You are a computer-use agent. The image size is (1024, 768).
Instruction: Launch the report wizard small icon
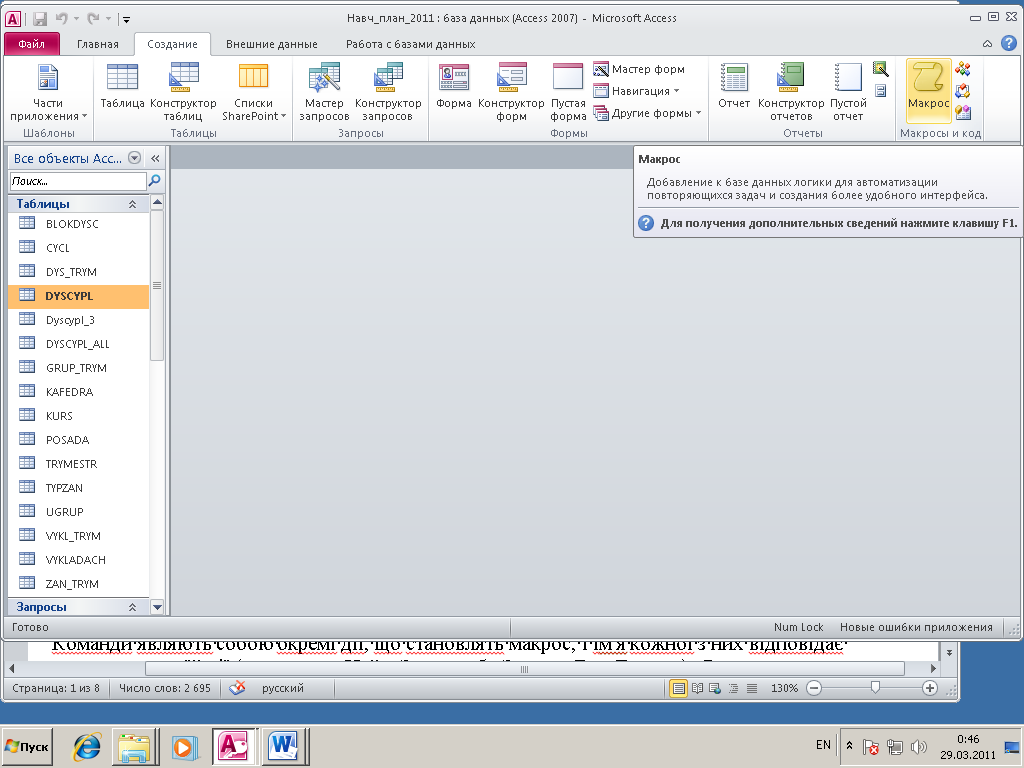tap(880, 69)
